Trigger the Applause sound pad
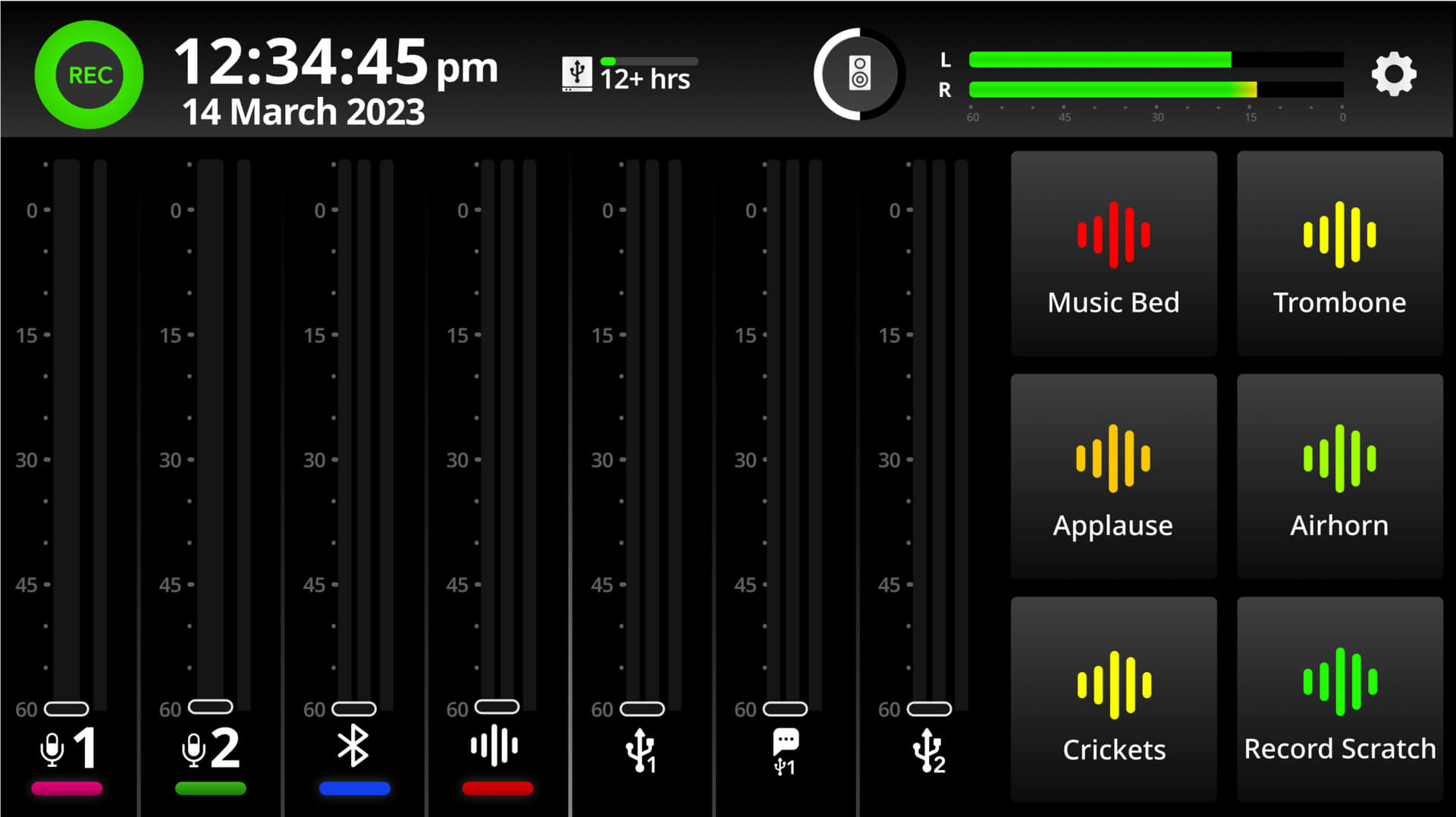Image resolution: width=1456 pixels, height=817 pixels. [1113, 477]
